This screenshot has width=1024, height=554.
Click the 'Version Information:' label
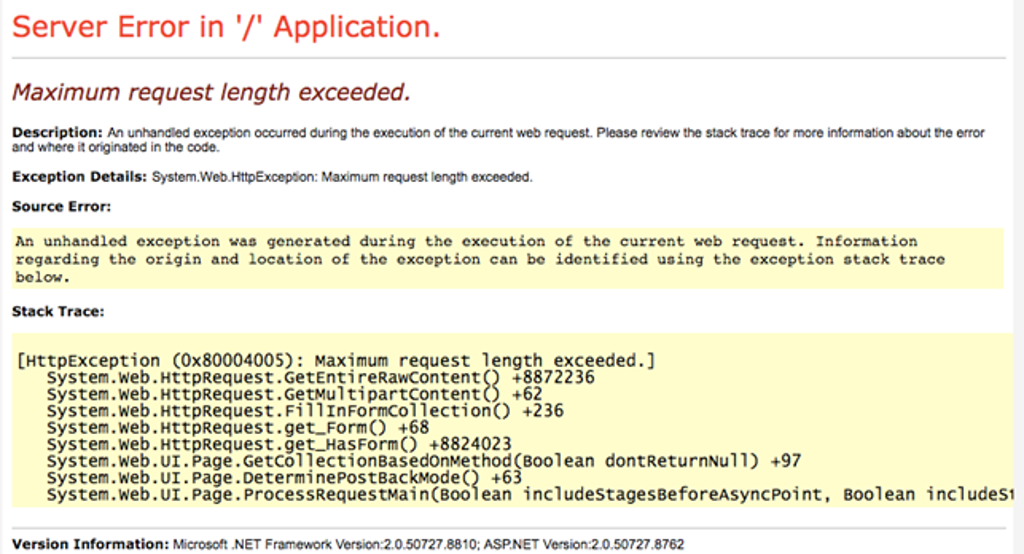(x=90, y=544)
